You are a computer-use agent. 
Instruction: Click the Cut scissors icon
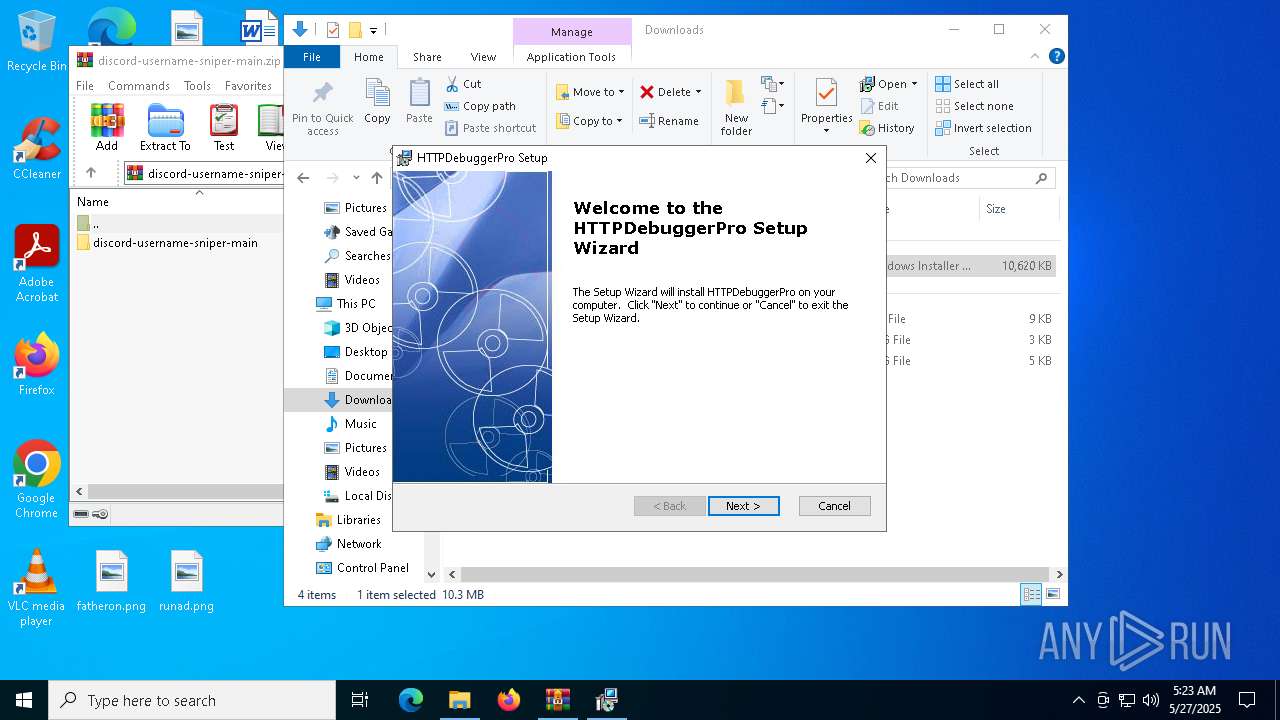click(452, 84)
